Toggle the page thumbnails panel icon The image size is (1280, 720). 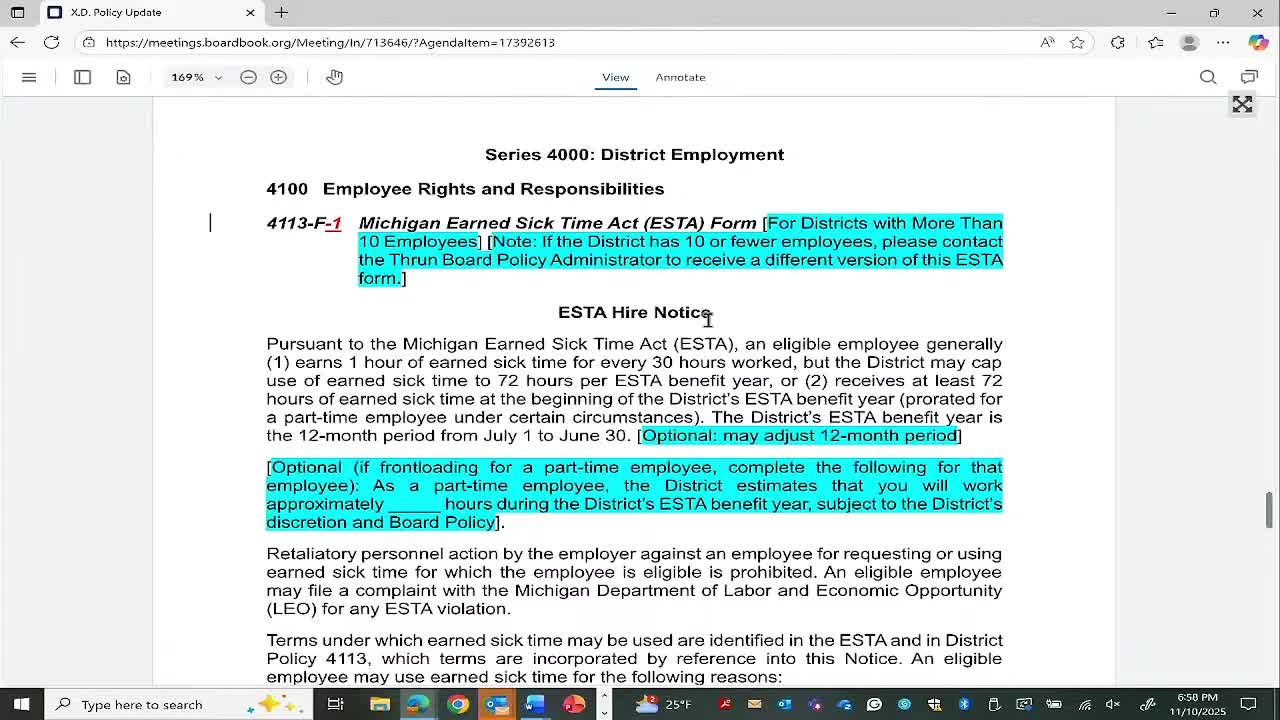(82, 77)
